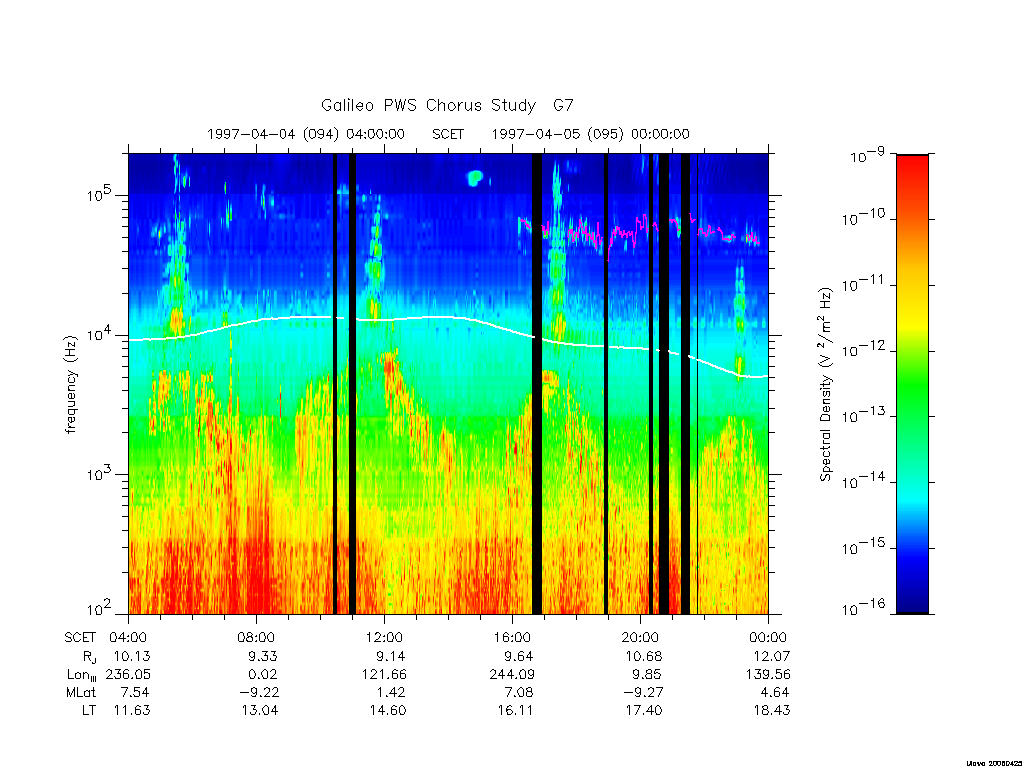Click the 10^-16 colorbar tick label
Screen dimensions: 1024x768
865,609
